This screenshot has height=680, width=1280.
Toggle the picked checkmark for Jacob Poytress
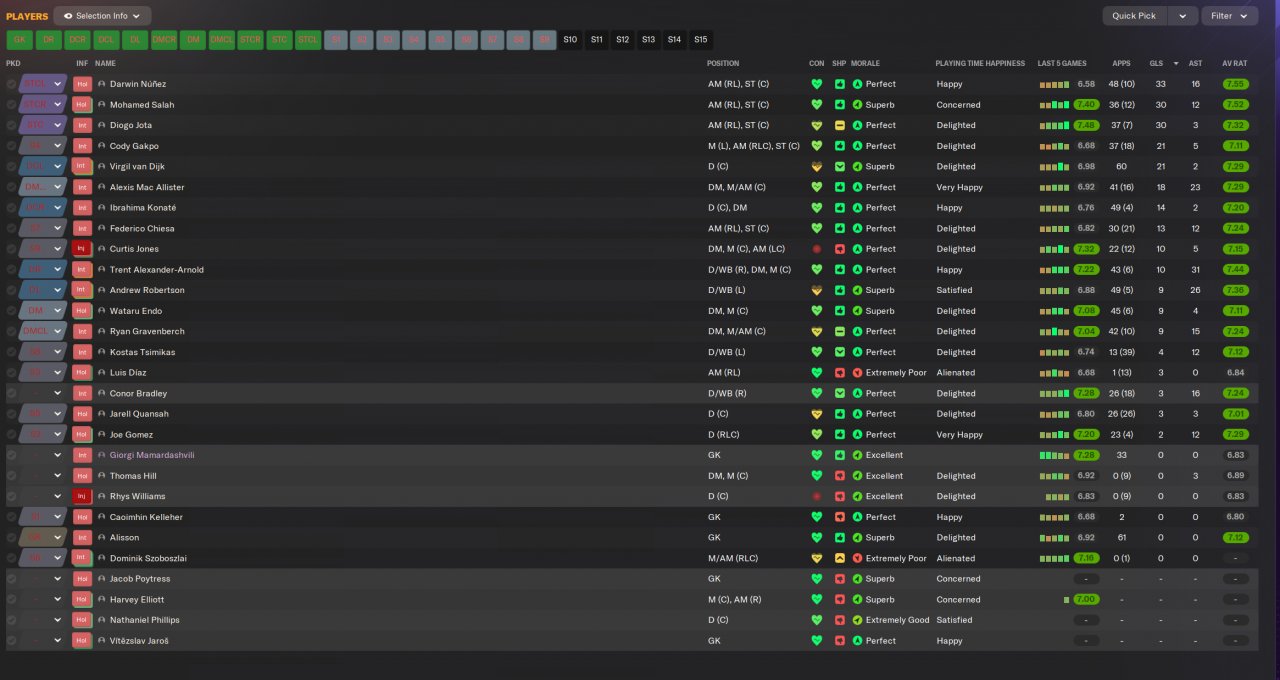[x=12, y=579]
